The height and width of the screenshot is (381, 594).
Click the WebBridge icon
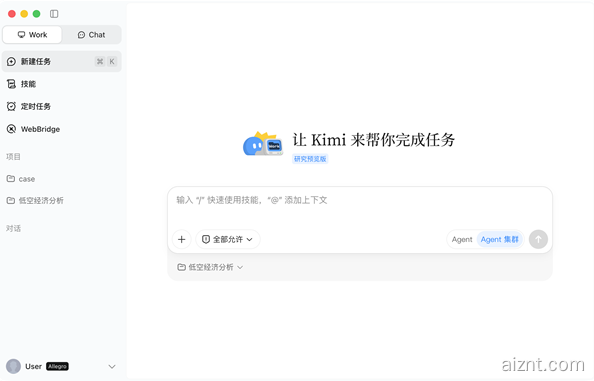click(11, 129)
